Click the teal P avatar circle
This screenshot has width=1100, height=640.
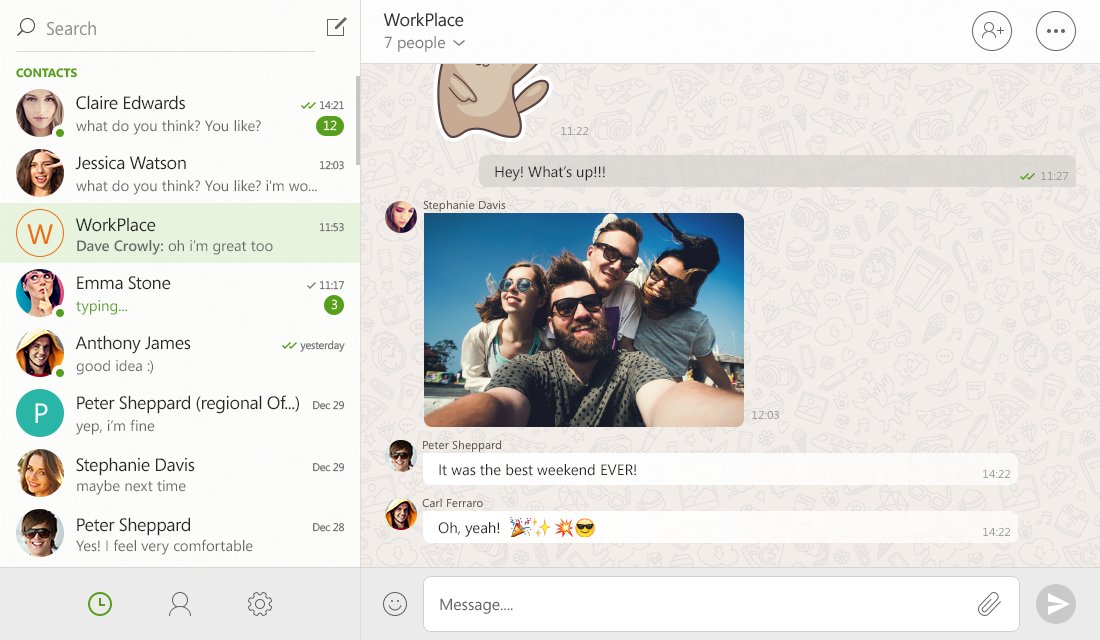pyautogui.click(x=40, y=413)
